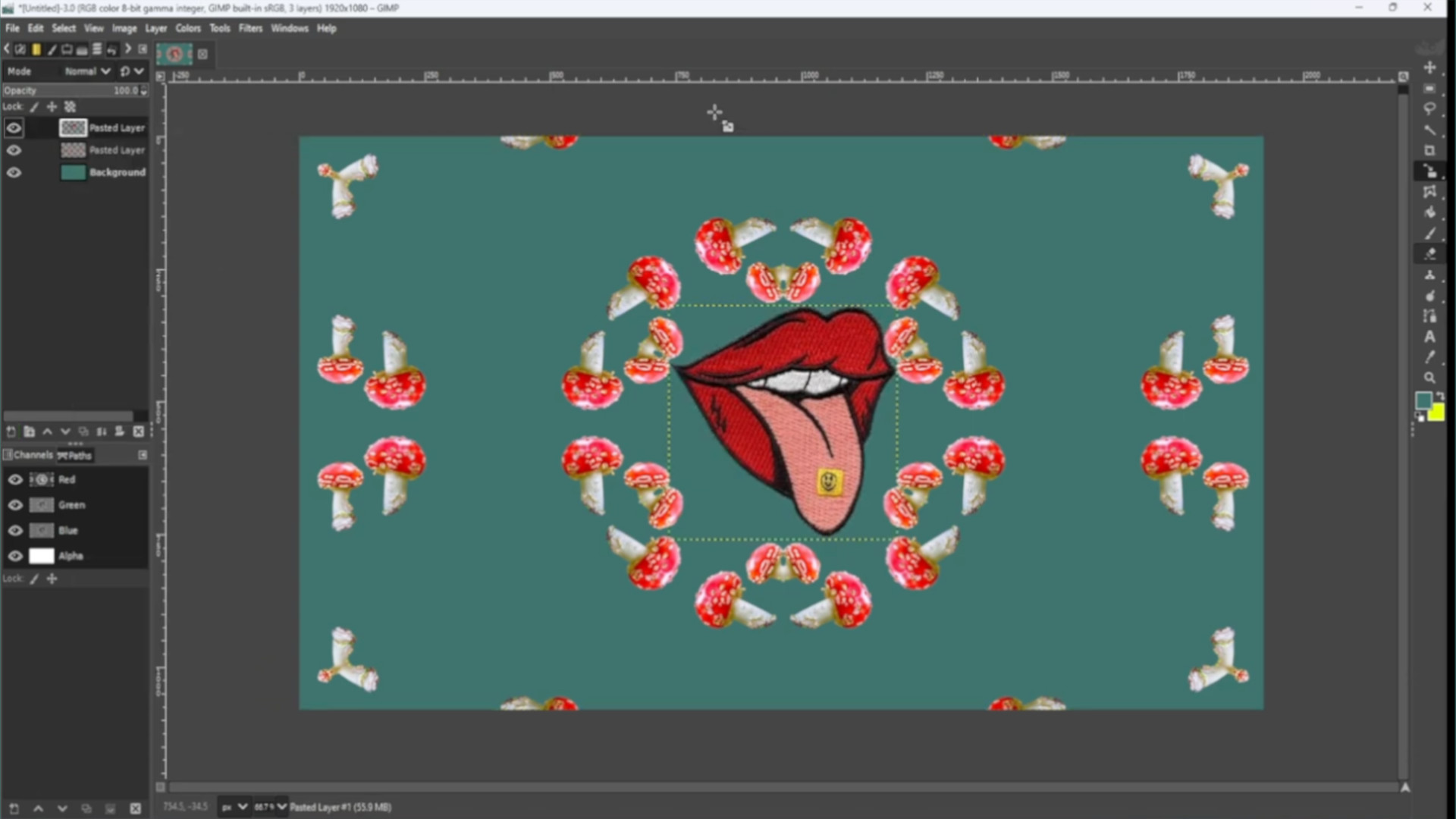The height and width of the screenshot is (819, 1456).
Task: Duplicate the selected layer
Action: (x=83, y=431)
